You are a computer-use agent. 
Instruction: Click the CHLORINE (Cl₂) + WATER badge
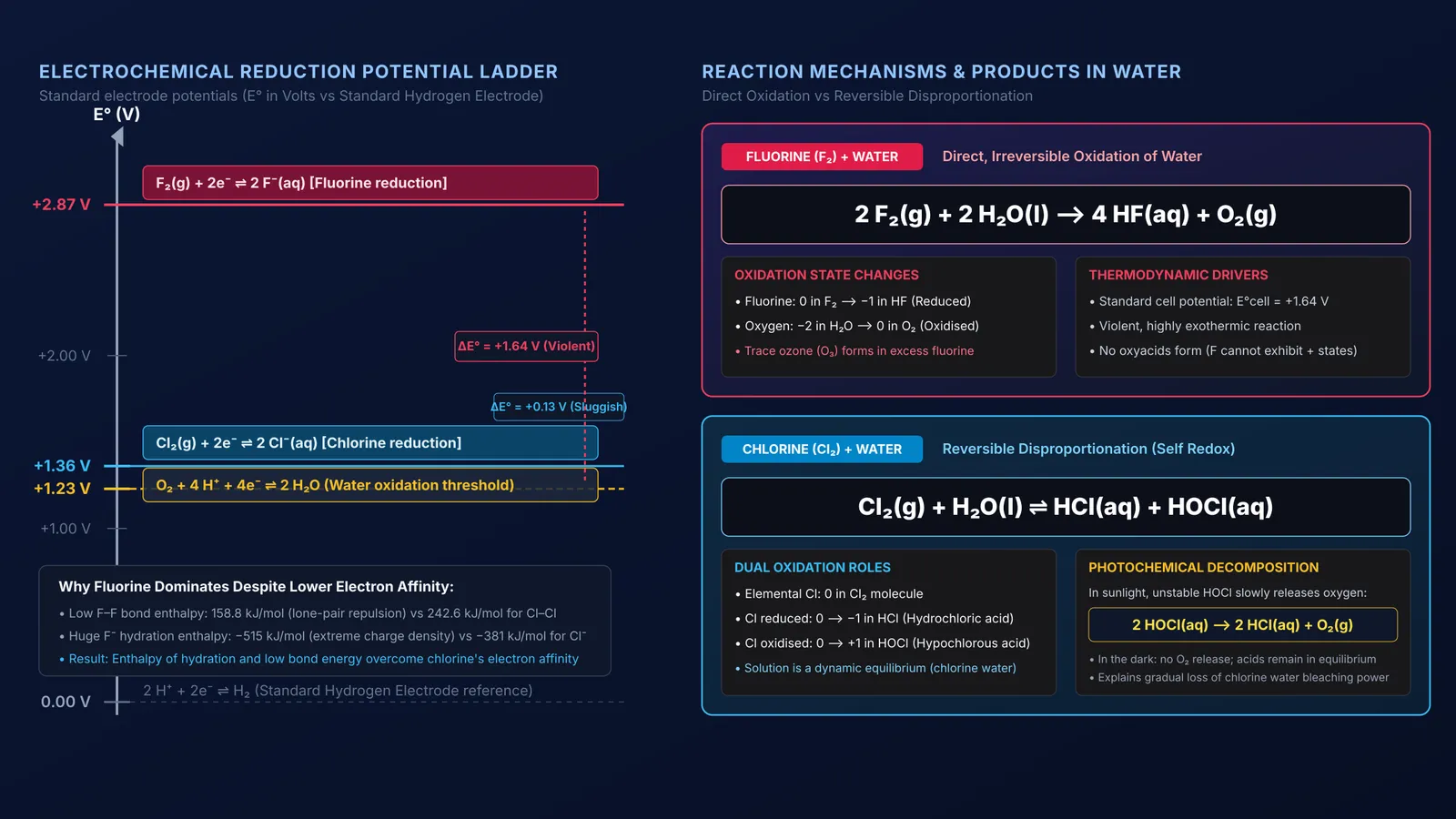(x=822, y=449)
